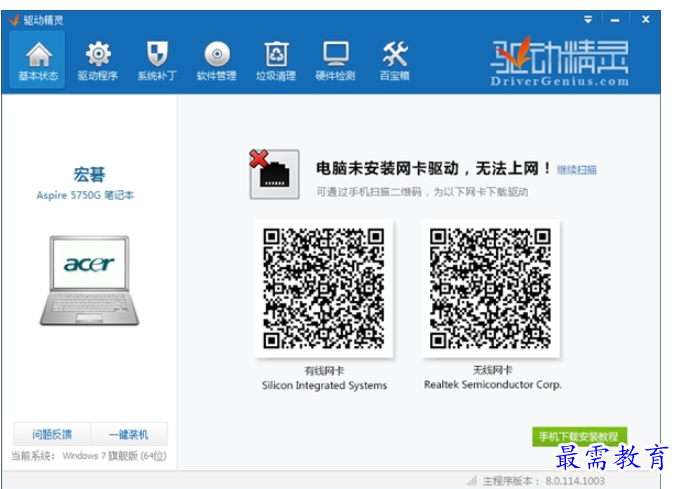Image resolution: width=677 pixels, height=489 pixels.
Task: Click the Windows 7 旗舰版 system text
Action: [x=114, y=456]
